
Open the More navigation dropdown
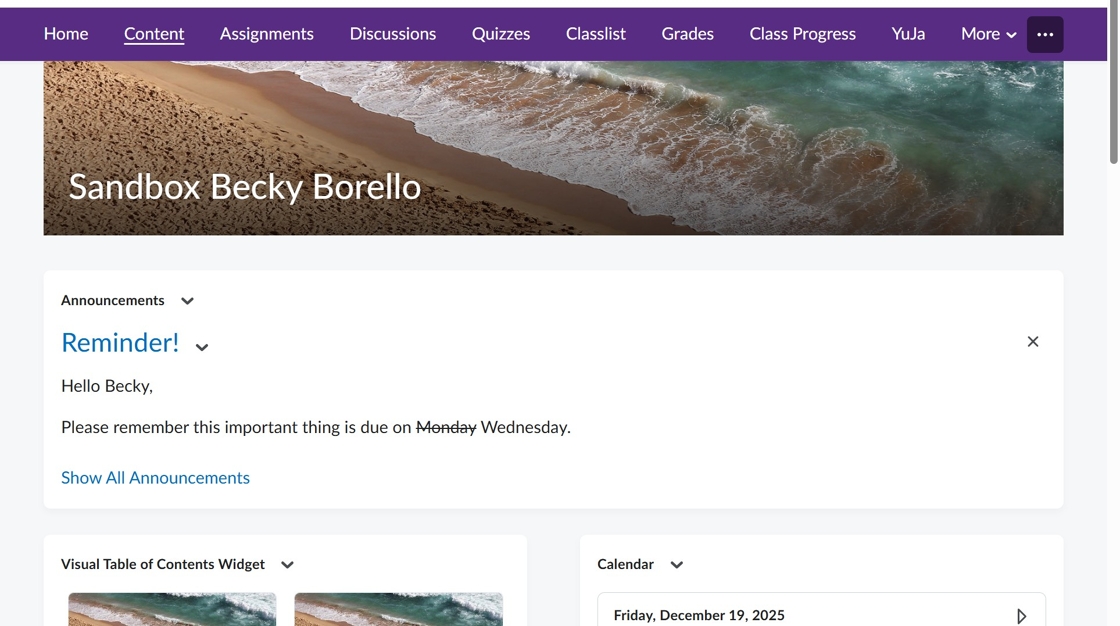tap(988, 34)
